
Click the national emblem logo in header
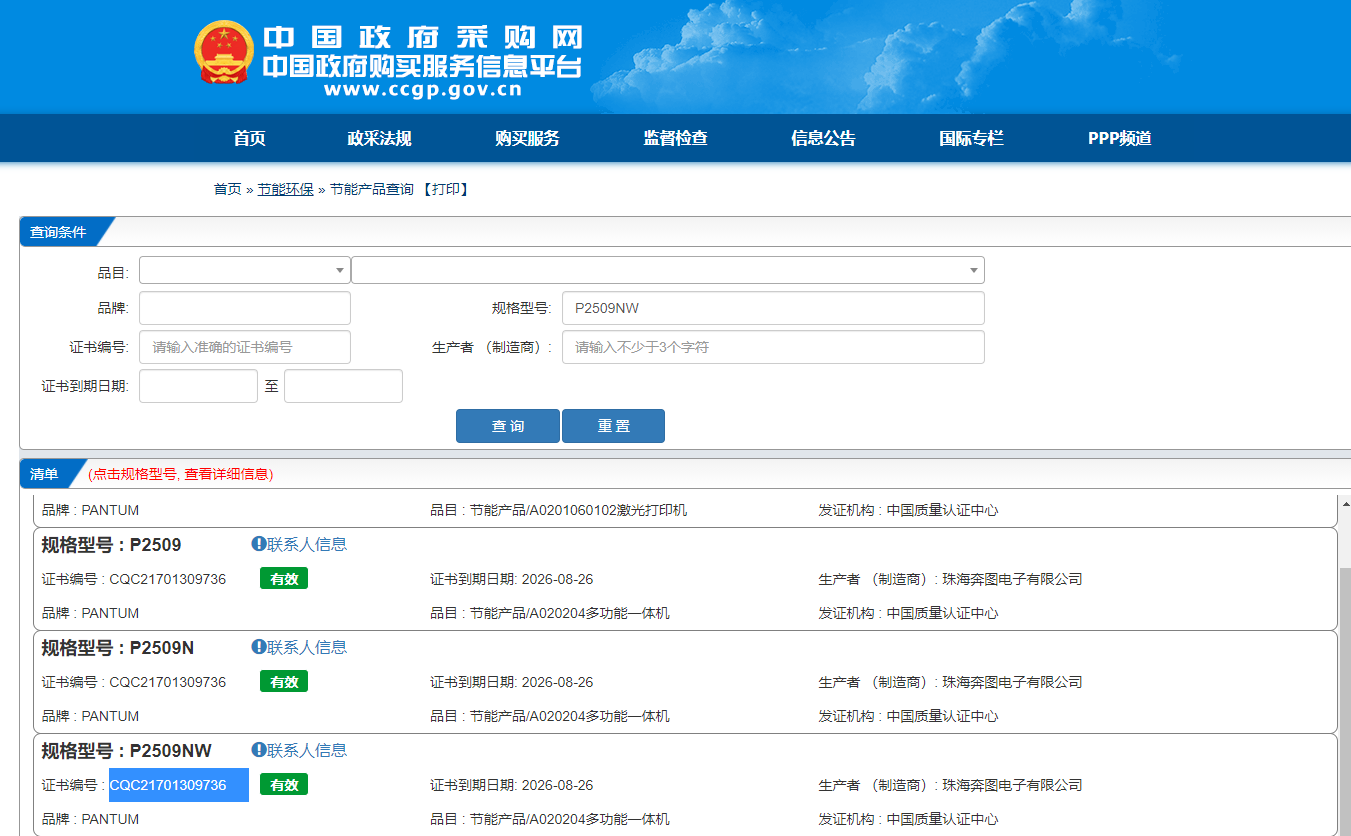[x=225, y=52]
